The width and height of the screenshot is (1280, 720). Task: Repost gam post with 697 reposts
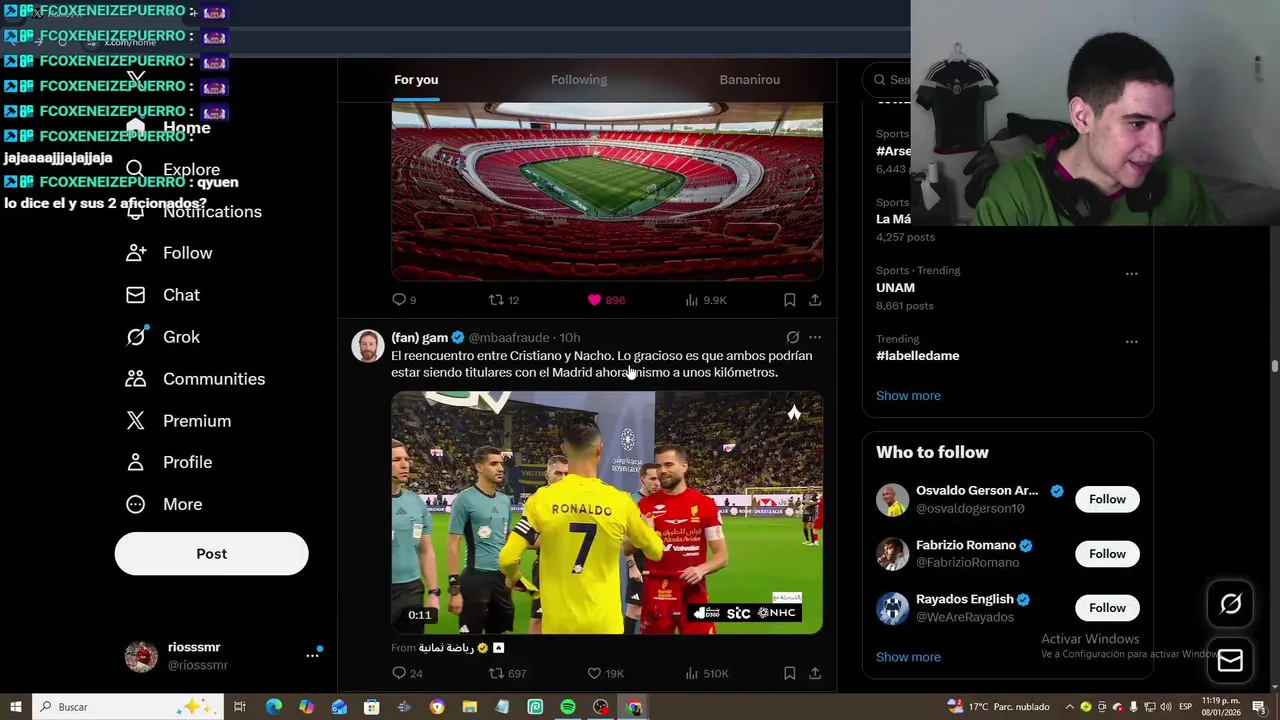[x=507, y=674]
